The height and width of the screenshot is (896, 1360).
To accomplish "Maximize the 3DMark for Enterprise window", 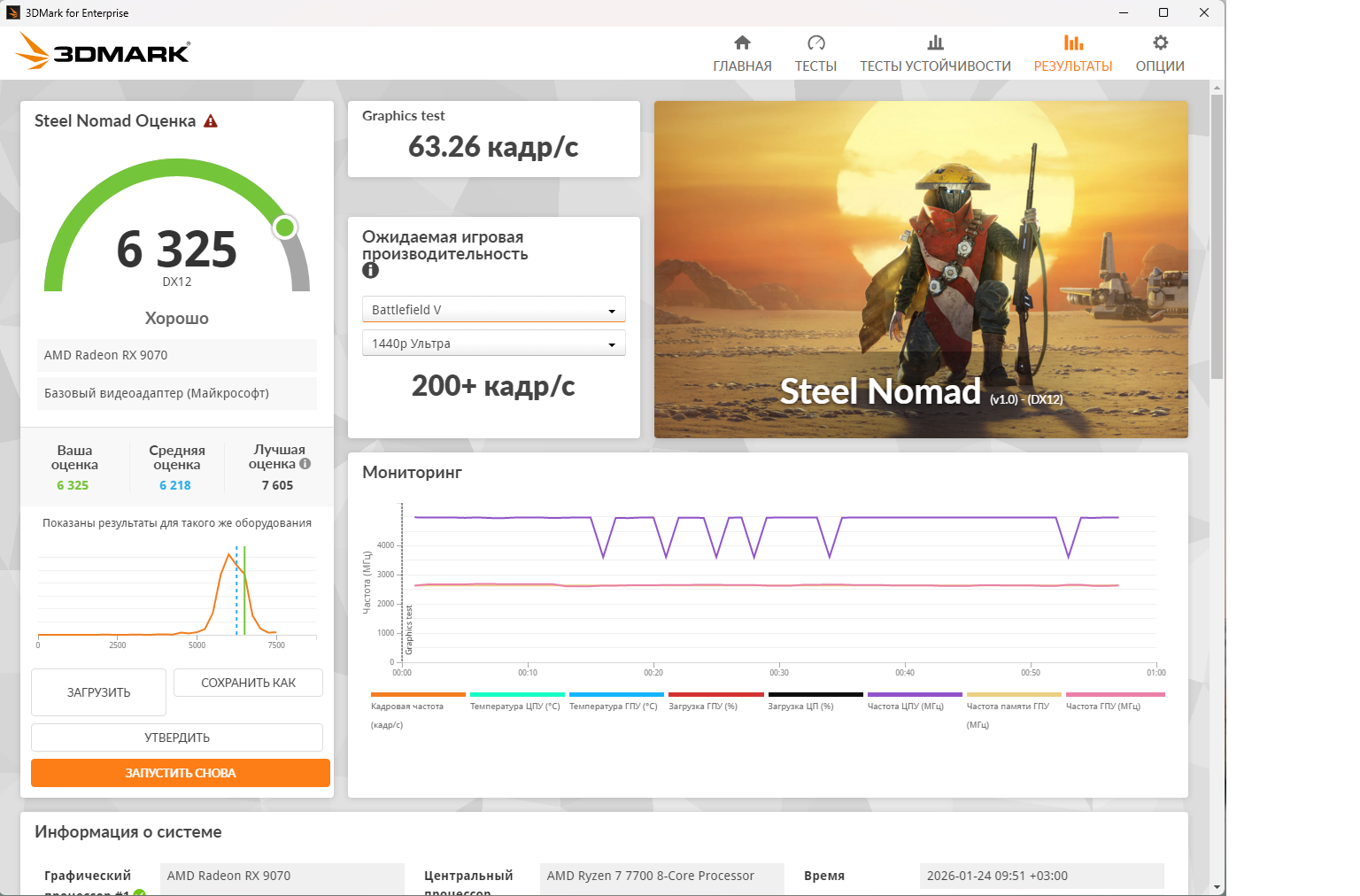I will (x=1163, y=12).
